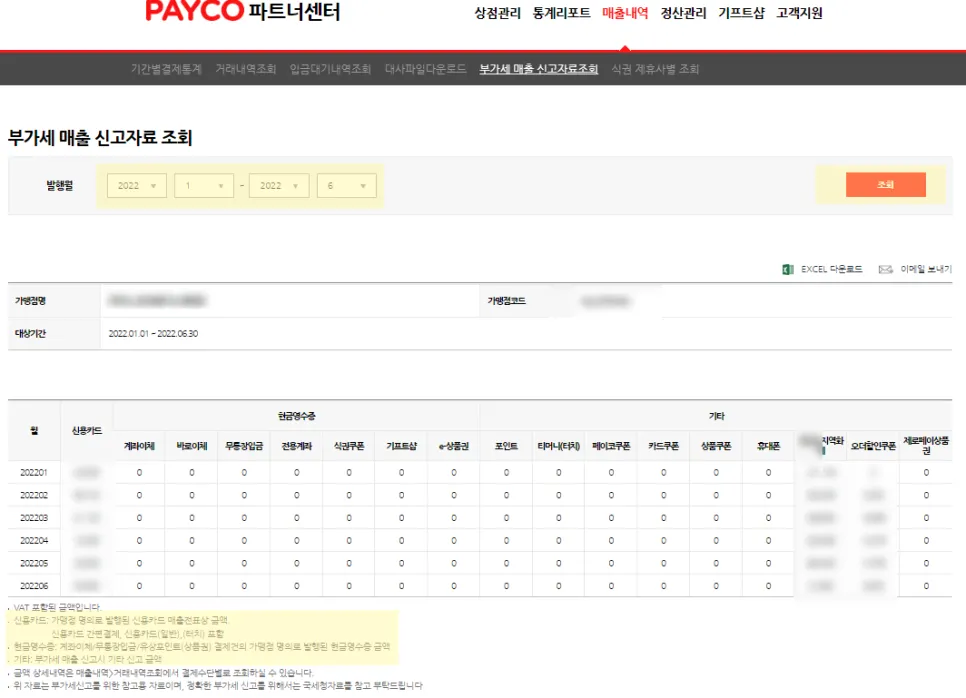This screenshot has width=966, height=698.
Task: Click the 202201 month row cell
Action: pos(34,473)
